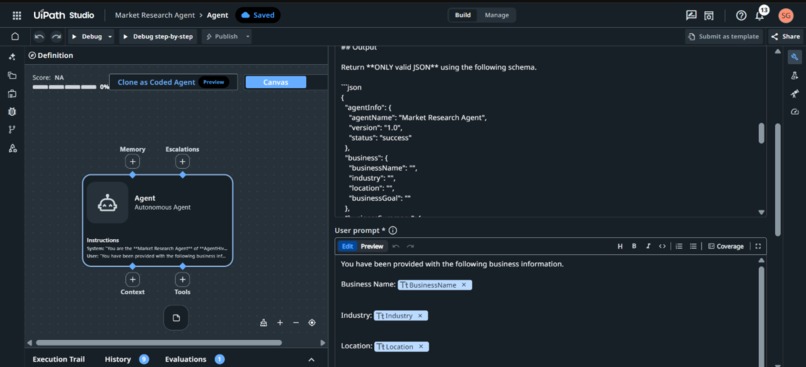806x367 pixels.
Task: Remove the Location variable chip
Action: [421, 346]
